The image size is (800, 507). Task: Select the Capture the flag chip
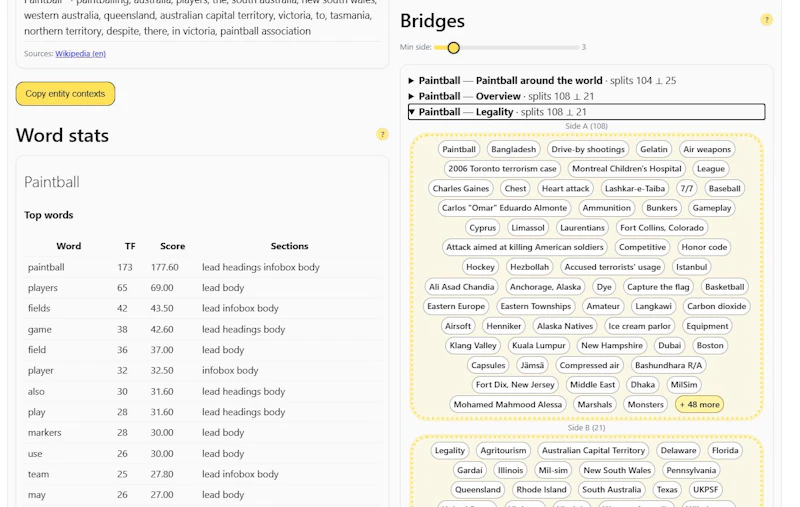(x=658, y=287)
